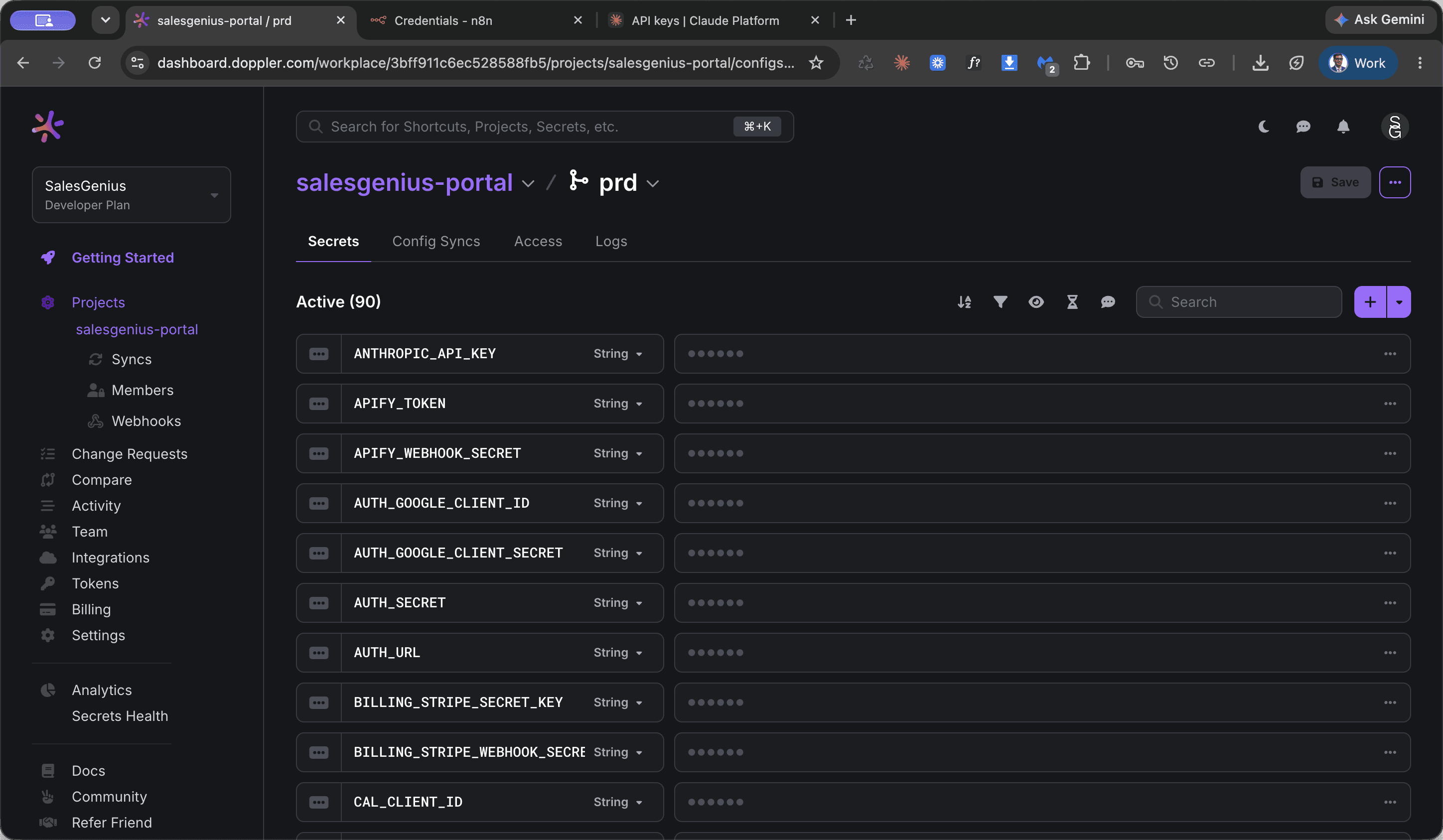Open Compare in sidebar
The image size is (1443, 840).
click(101, 480)
